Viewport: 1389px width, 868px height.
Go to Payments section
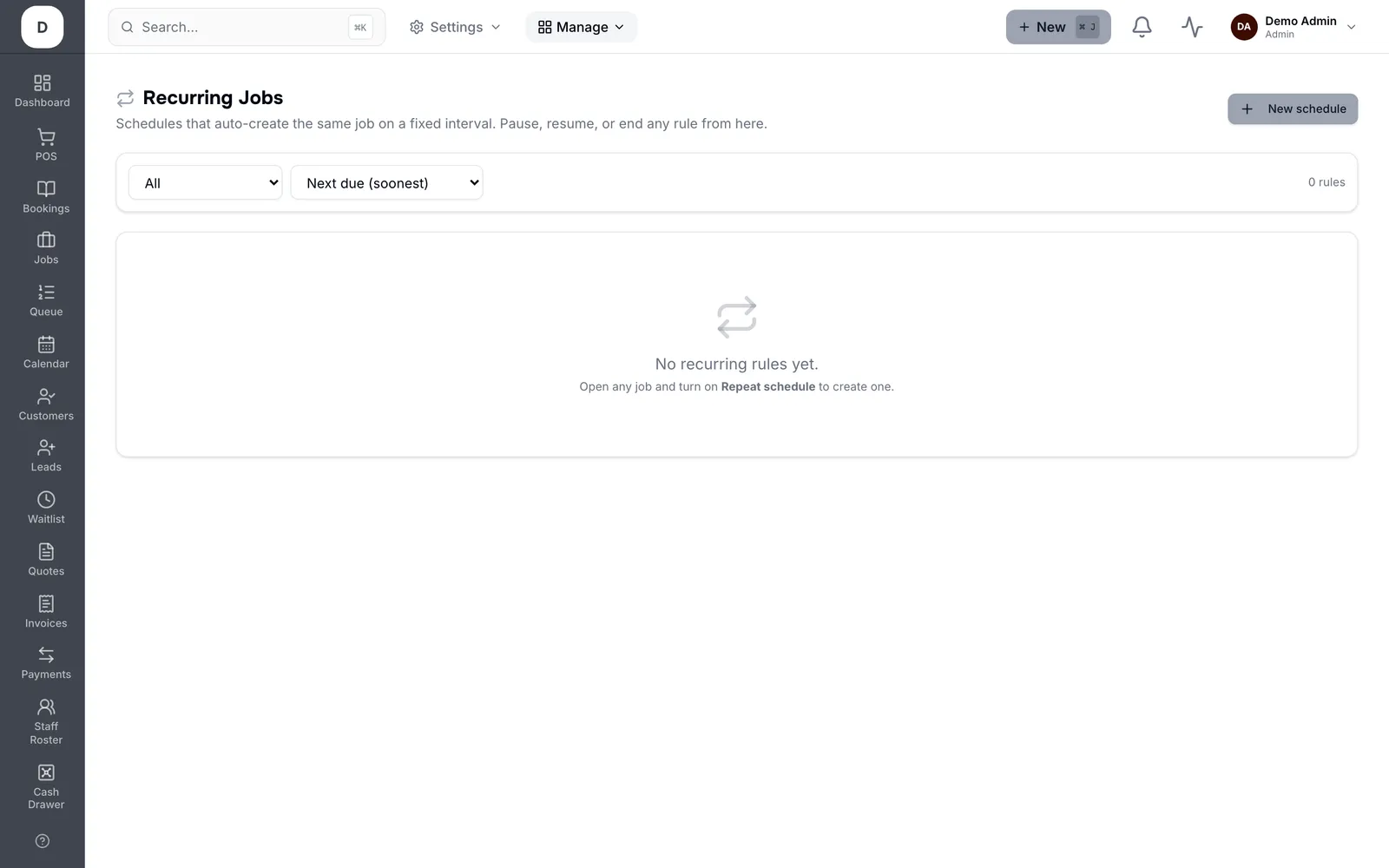pos(46,663)
